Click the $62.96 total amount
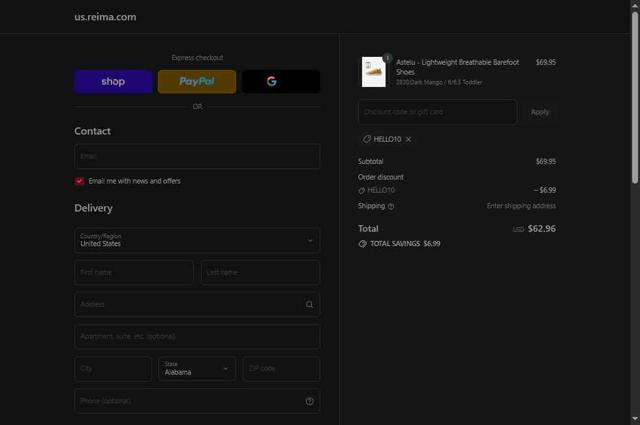Screen dimensions: 640x425 point(541,229)
